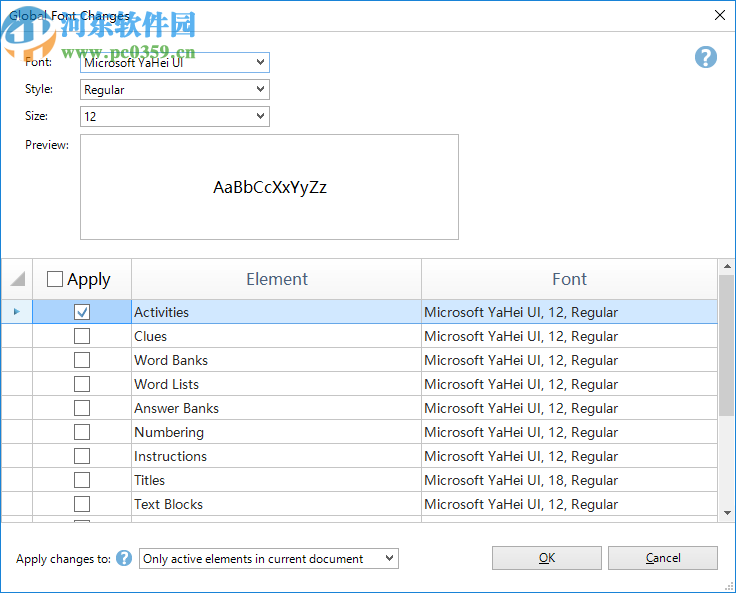Select the Activities element cell
This screenshot has height=593, width=736.
(x=276, y=312)
